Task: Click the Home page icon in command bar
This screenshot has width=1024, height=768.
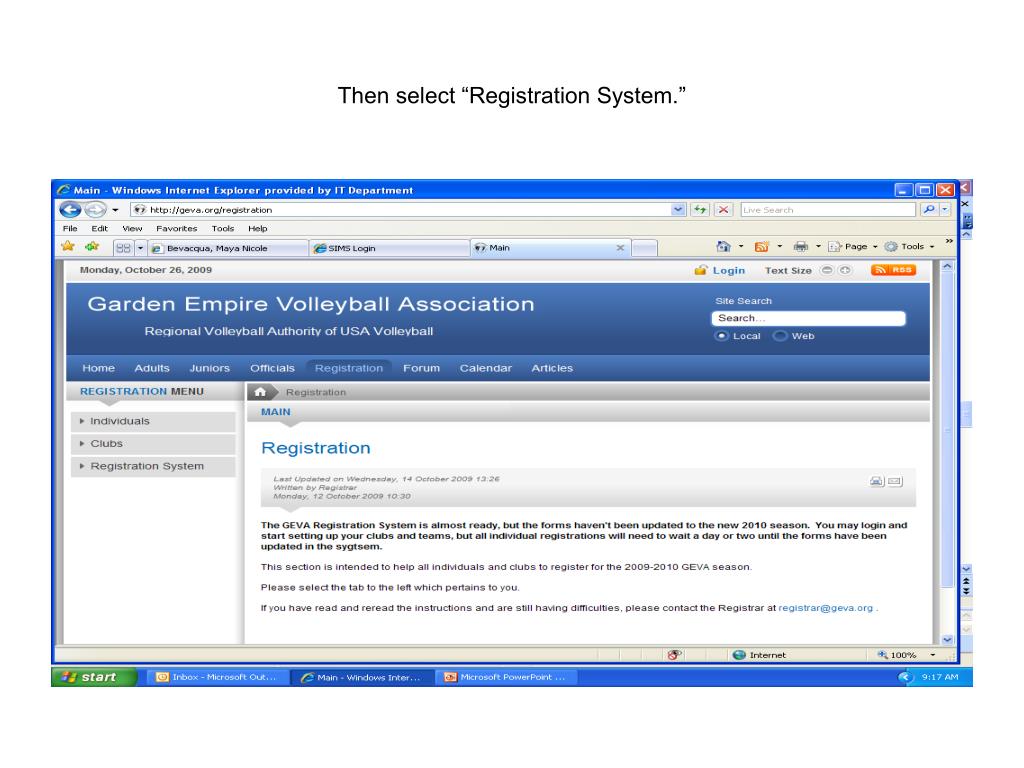Action: (724, 246)
